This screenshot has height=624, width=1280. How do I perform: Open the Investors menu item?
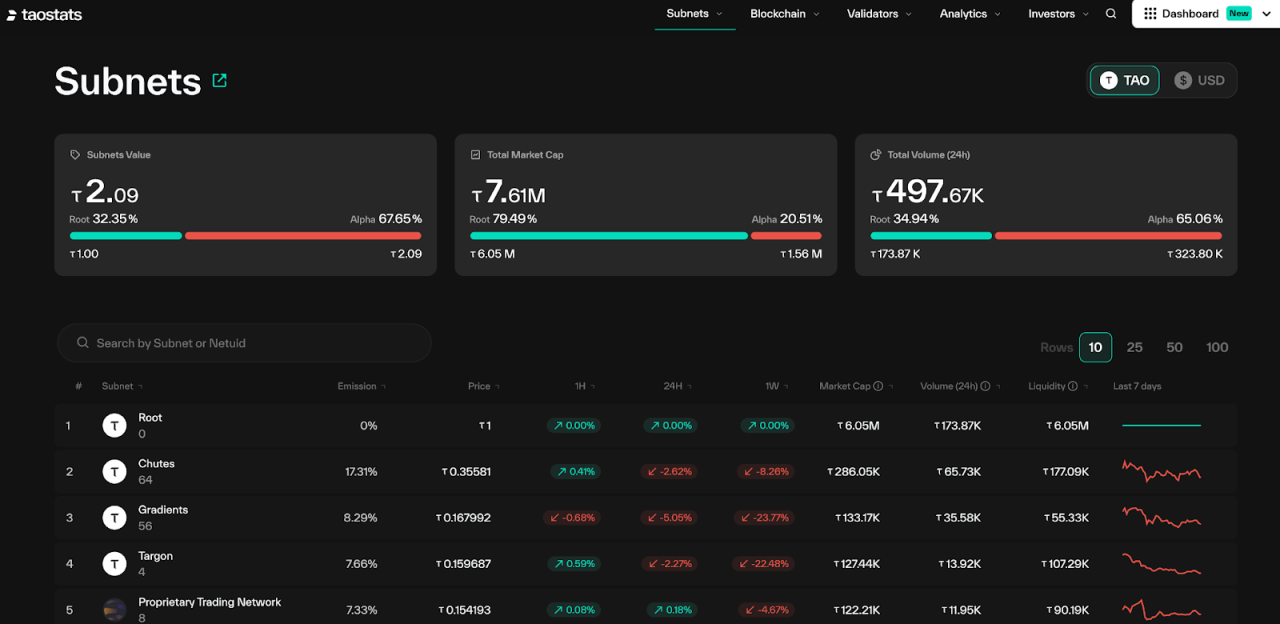1058,14
